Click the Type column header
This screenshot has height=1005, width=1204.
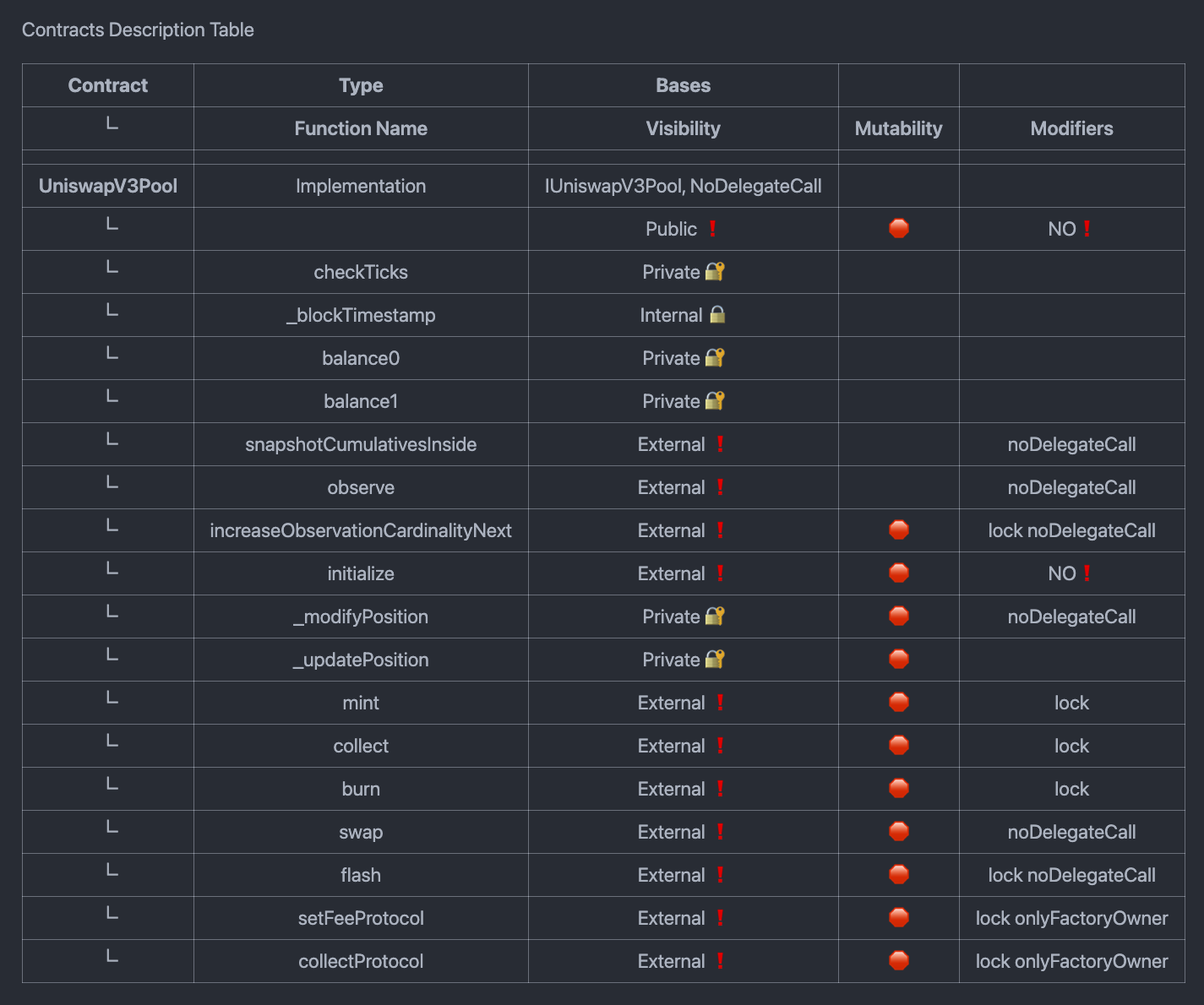point(361,85)
